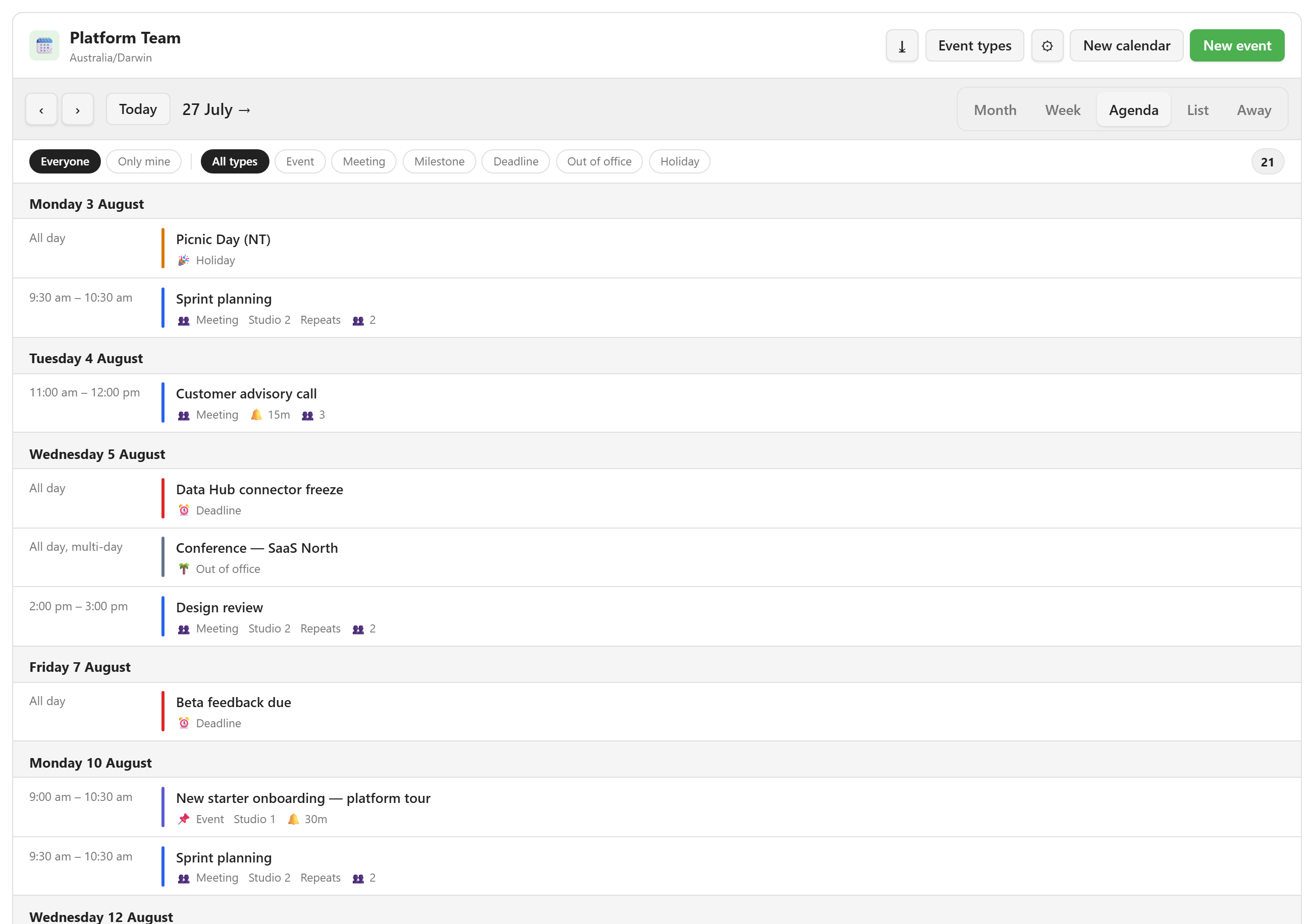
Task: Click alarm clock icon on Beta feedback due
Action: (x=184, y=723)
